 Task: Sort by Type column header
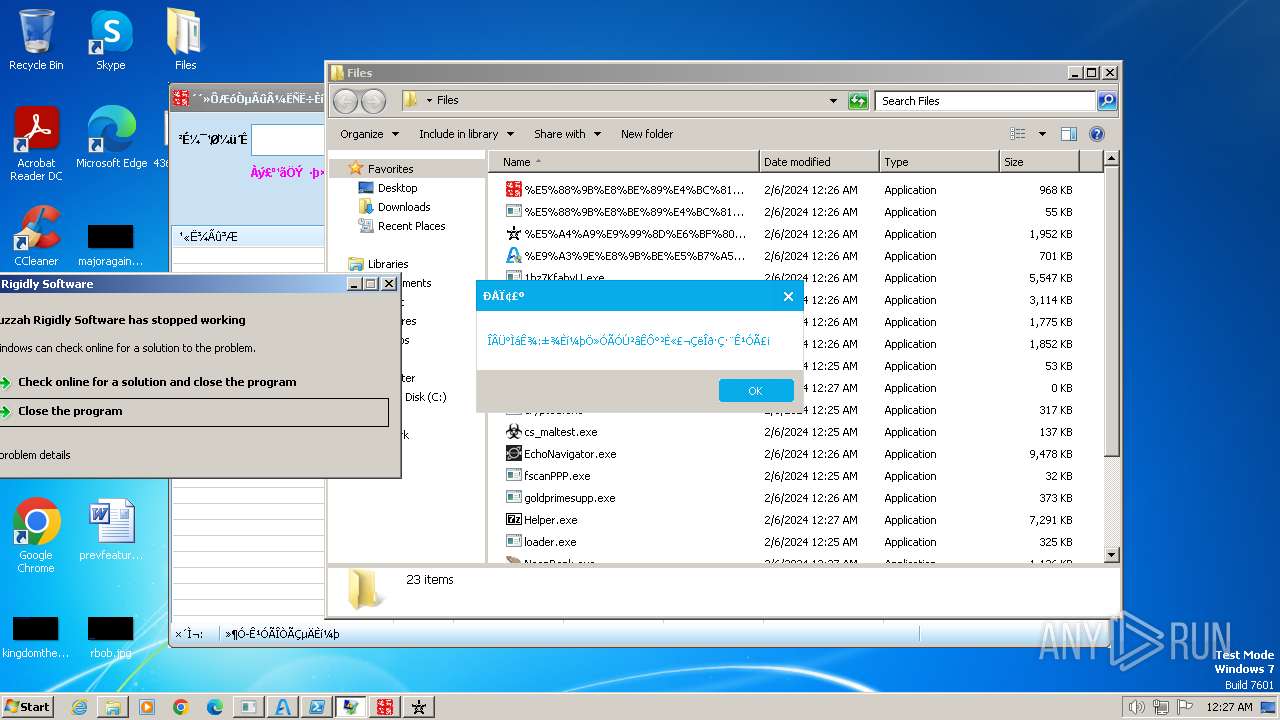[939, 162]
